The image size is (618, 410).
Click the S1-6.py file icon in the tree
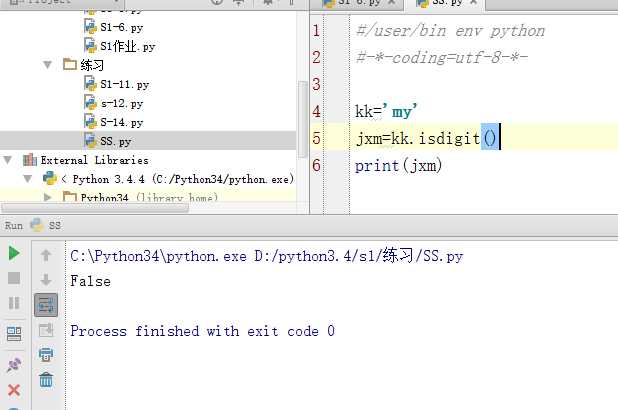tap(90, 27)
